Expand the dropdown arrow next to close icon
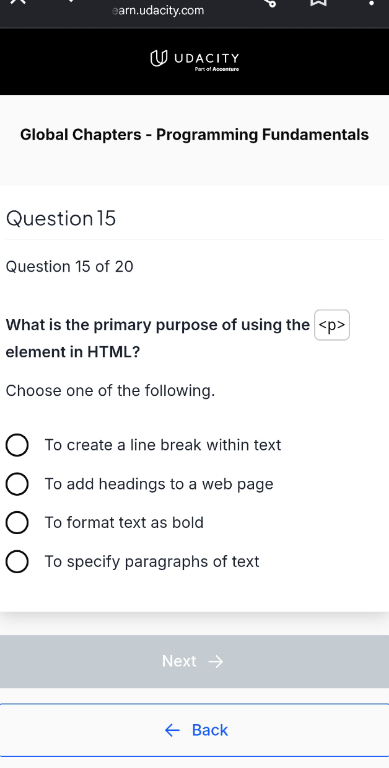 pyautogui.click(x=71, y=1)
